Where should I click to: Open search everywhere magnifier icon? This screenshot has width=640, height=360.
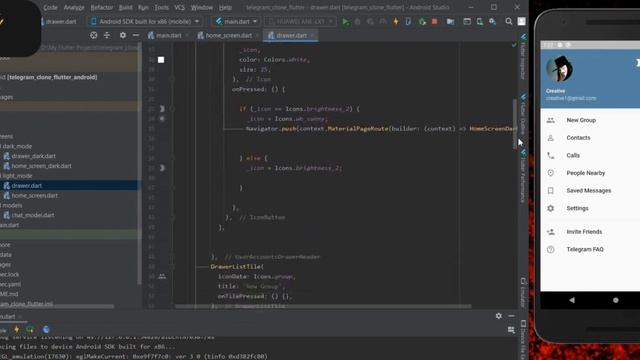pos(509,21)
